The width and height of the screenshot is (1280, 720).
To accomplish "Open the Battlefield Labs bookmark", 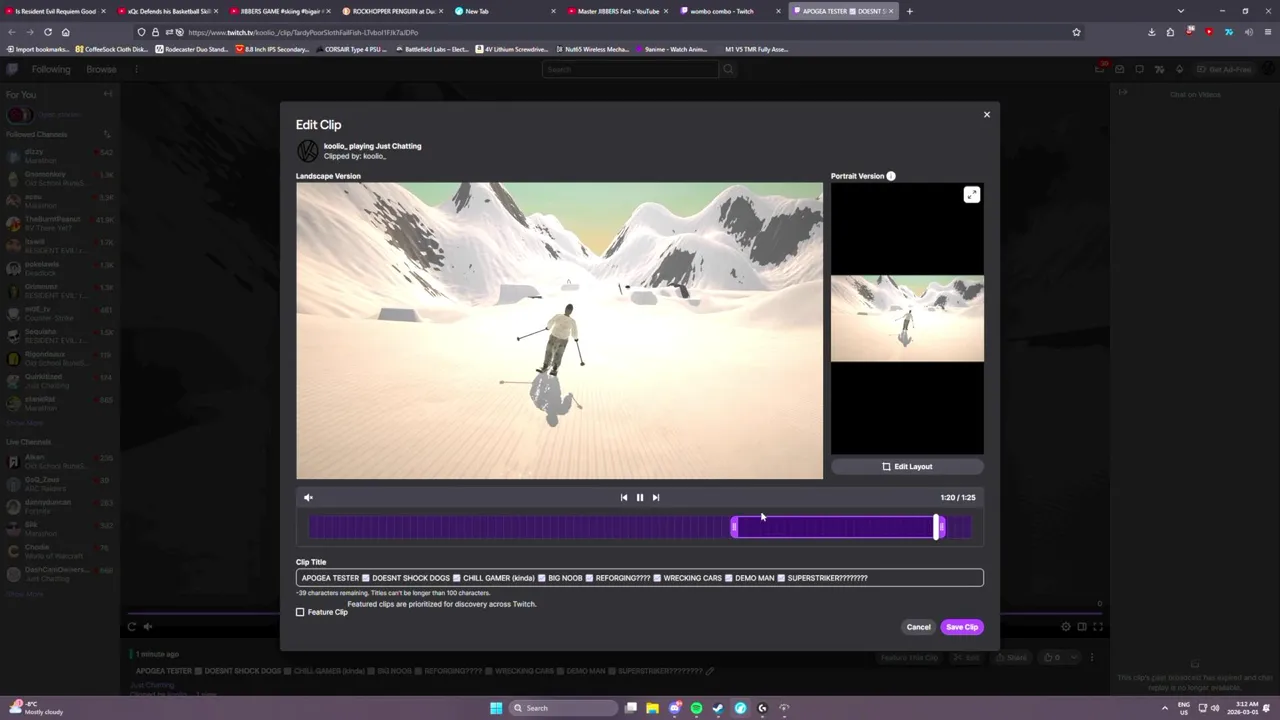I will click(x=433, y=49).
